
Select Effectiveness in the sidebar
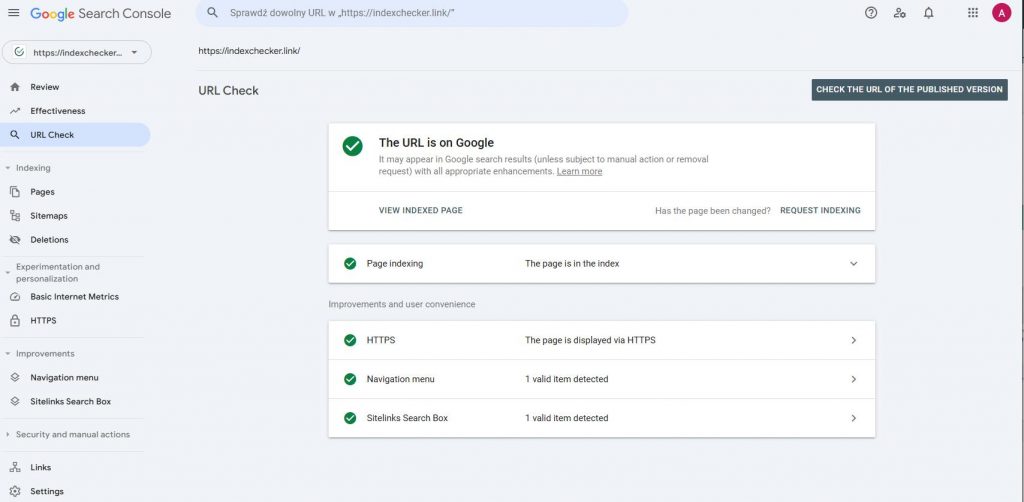pyautogui.click(x=57, y=111)
